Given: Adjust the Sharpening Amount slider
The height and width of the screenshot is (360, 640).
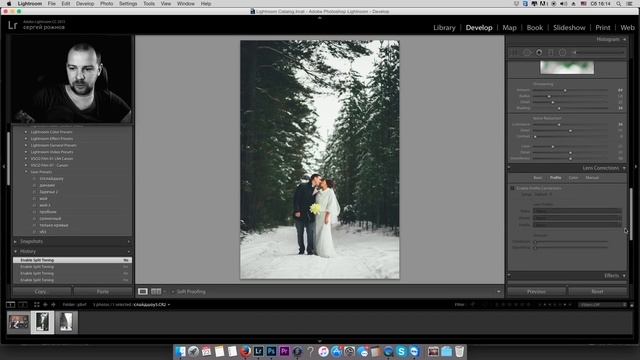Looking at the screenshot, I should (x=565, y=90).
